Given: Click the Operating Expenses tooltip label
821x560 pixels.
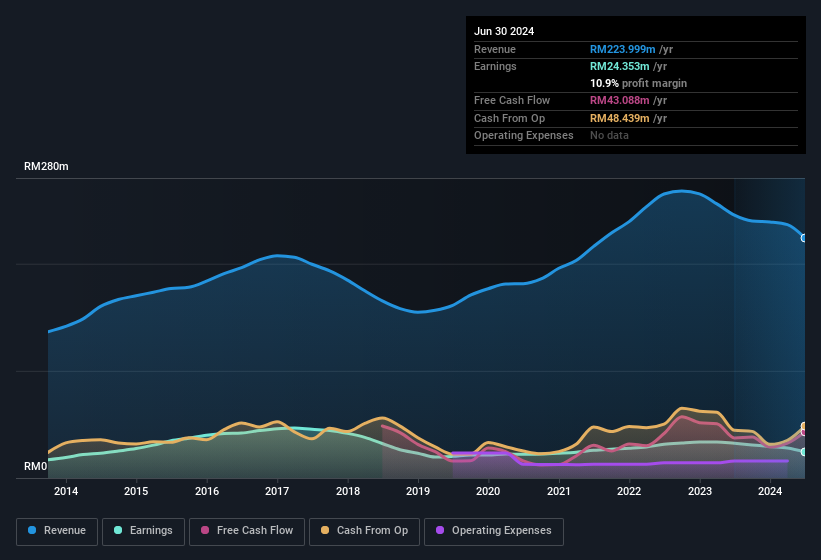Looking at the screenshot, I should pyautogui.click(x=524, y=136).
